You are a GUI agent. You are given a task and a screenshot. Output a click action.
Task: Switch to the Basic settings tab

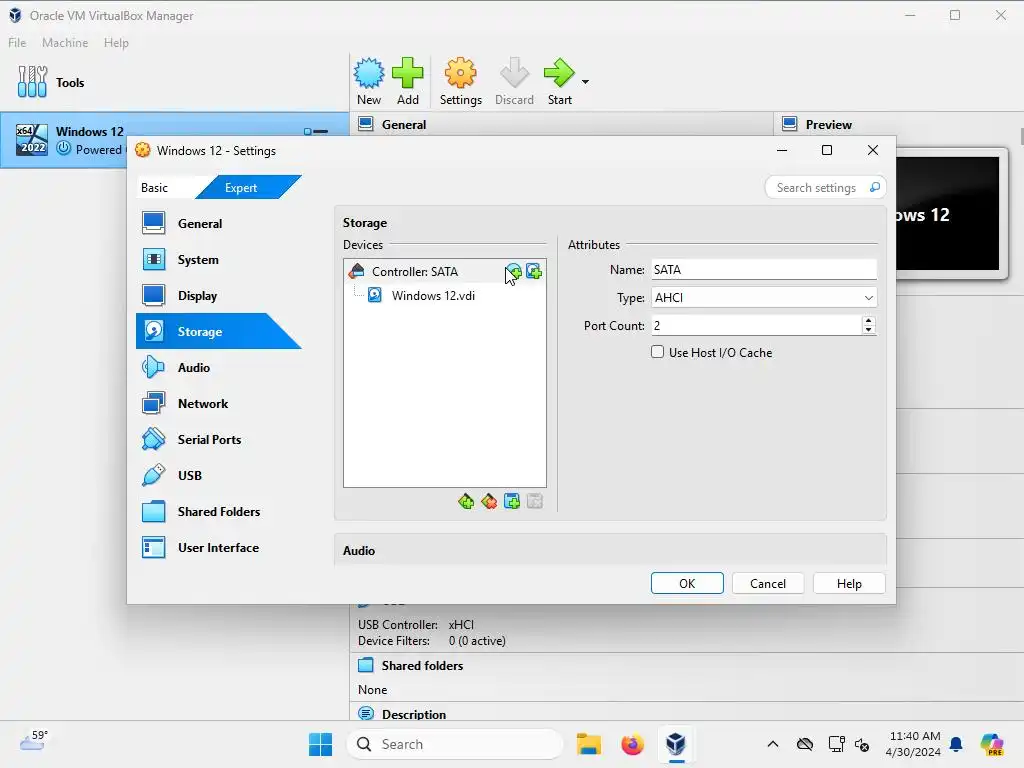tap(155, 188)
